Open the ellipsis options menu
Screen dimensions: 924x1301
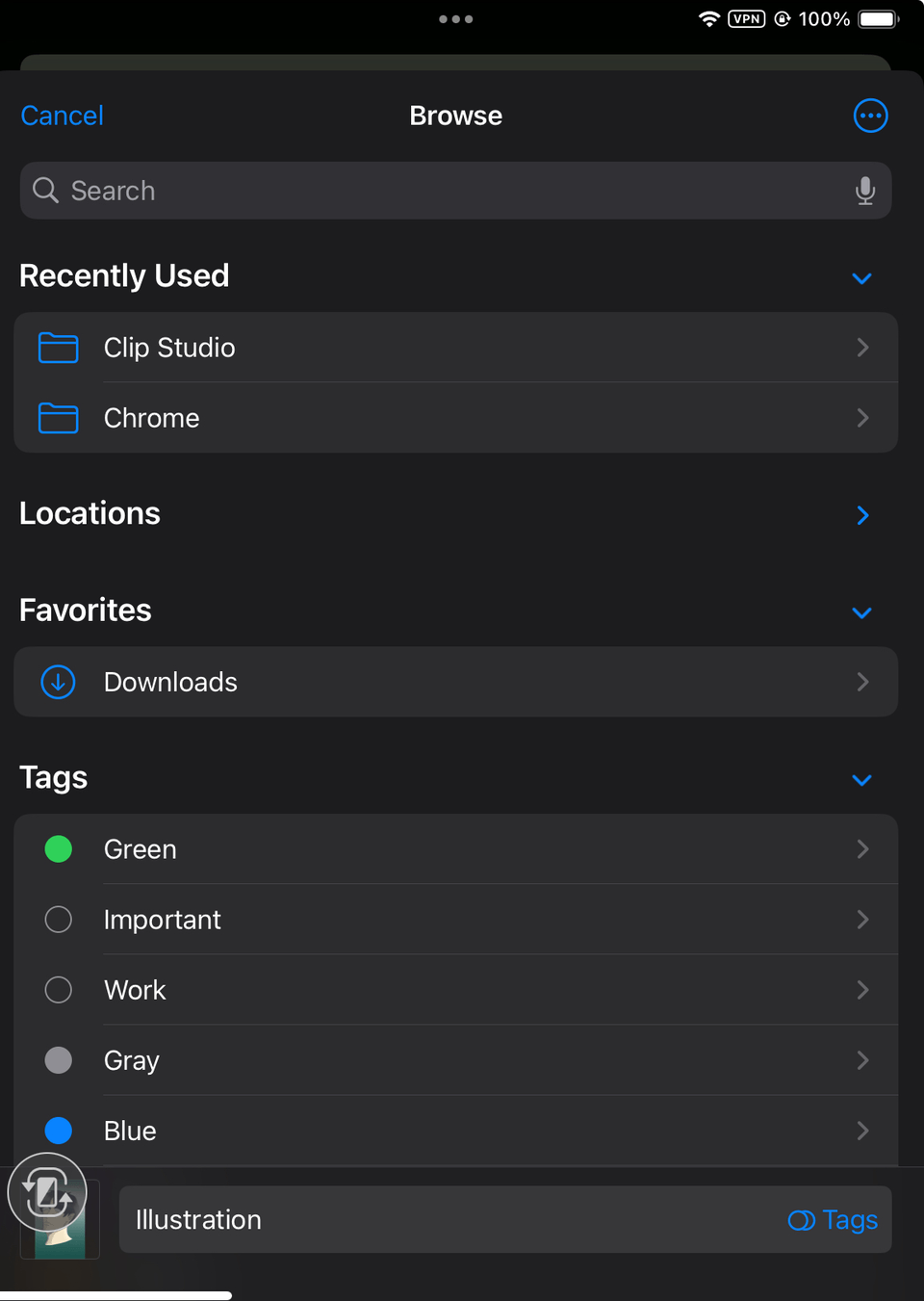pyautogui.click(x=870, y=116)
